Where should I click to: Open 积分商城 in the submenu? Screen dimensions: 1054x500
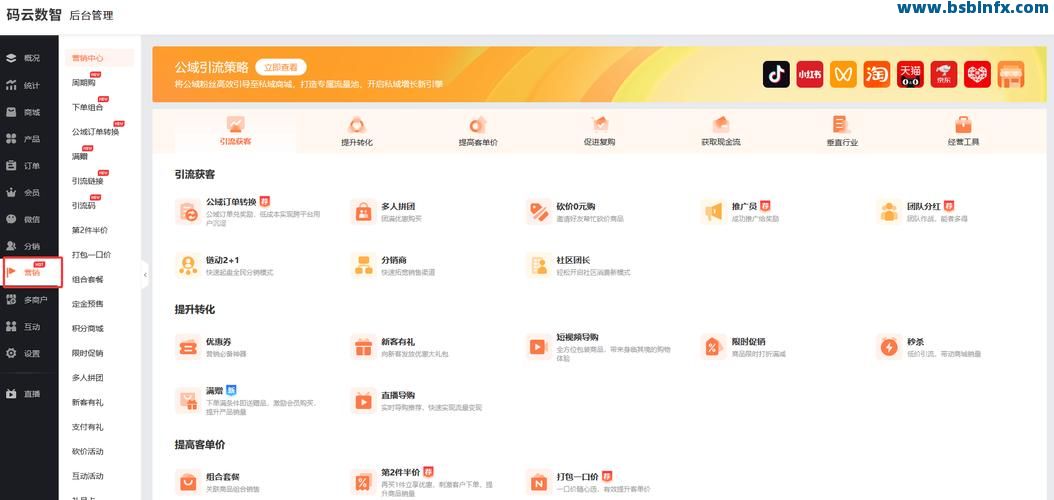(87, 328)
